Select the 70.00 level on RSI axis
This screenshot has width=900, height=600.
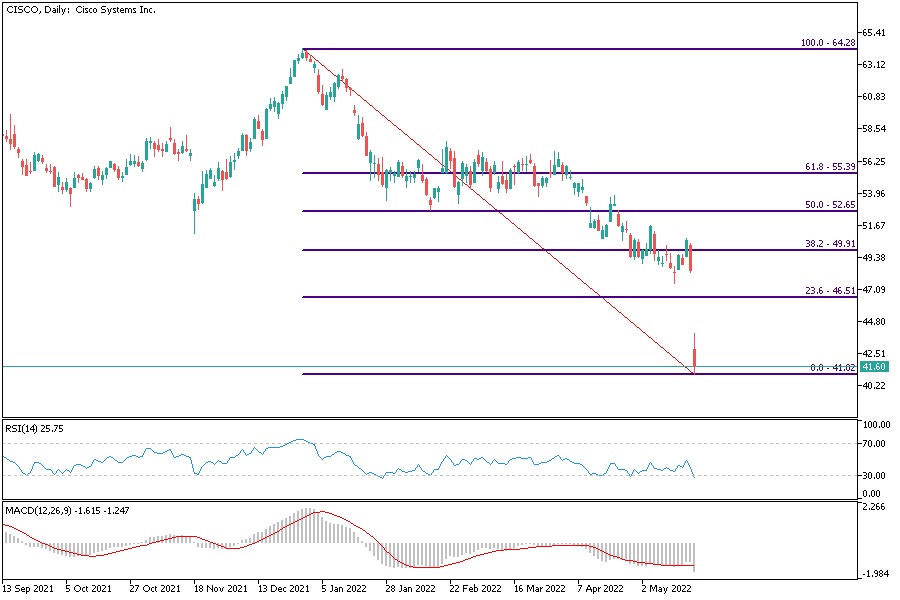876,443
